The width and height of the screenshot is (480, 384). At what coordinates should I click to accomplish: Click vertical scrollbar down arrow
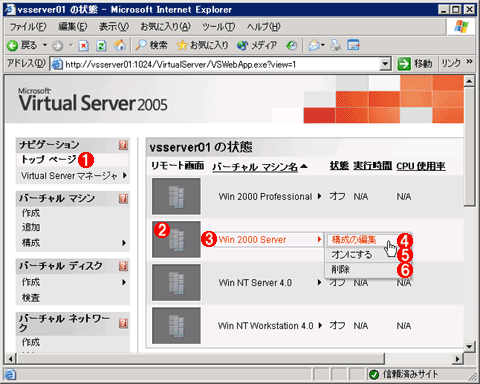[x=469, y=347]
